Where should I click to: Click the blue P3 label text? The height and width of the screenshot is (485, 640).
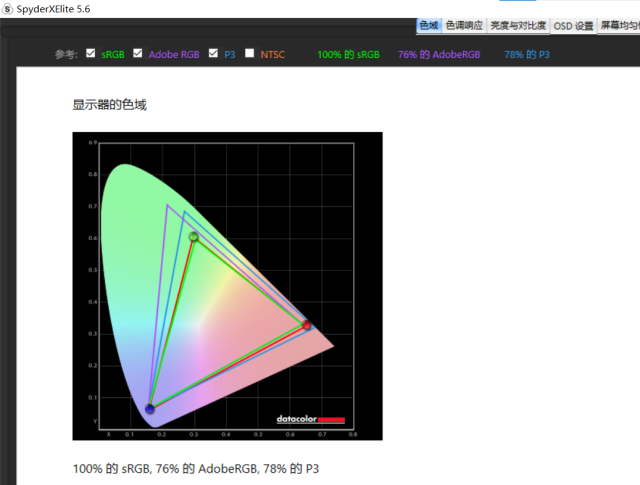pos(230,54)
